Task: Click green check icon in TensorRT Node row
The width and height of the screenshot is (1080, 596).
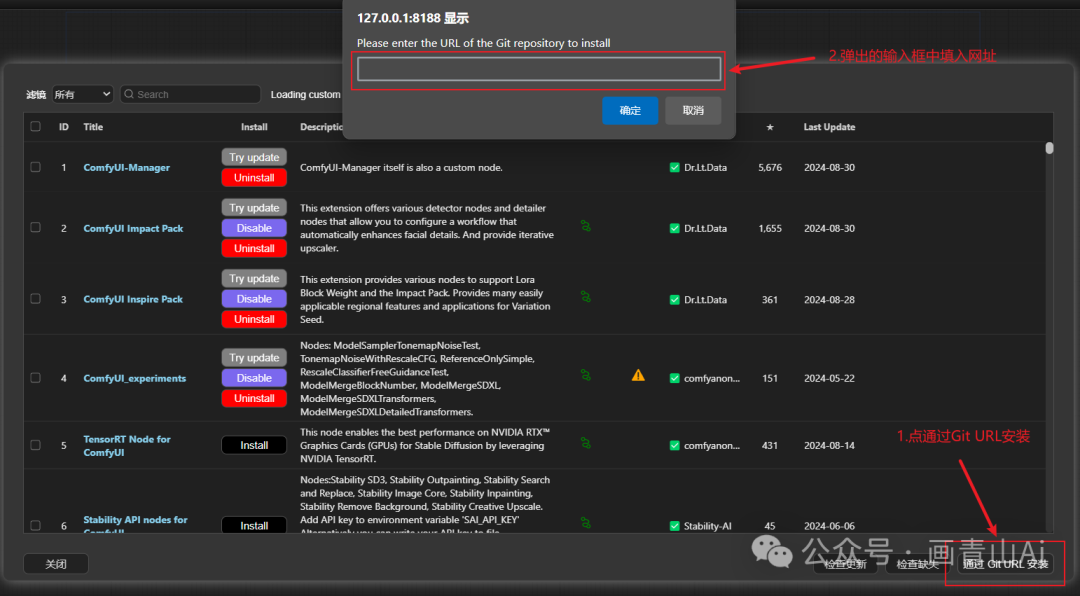Action: (674, 446)
